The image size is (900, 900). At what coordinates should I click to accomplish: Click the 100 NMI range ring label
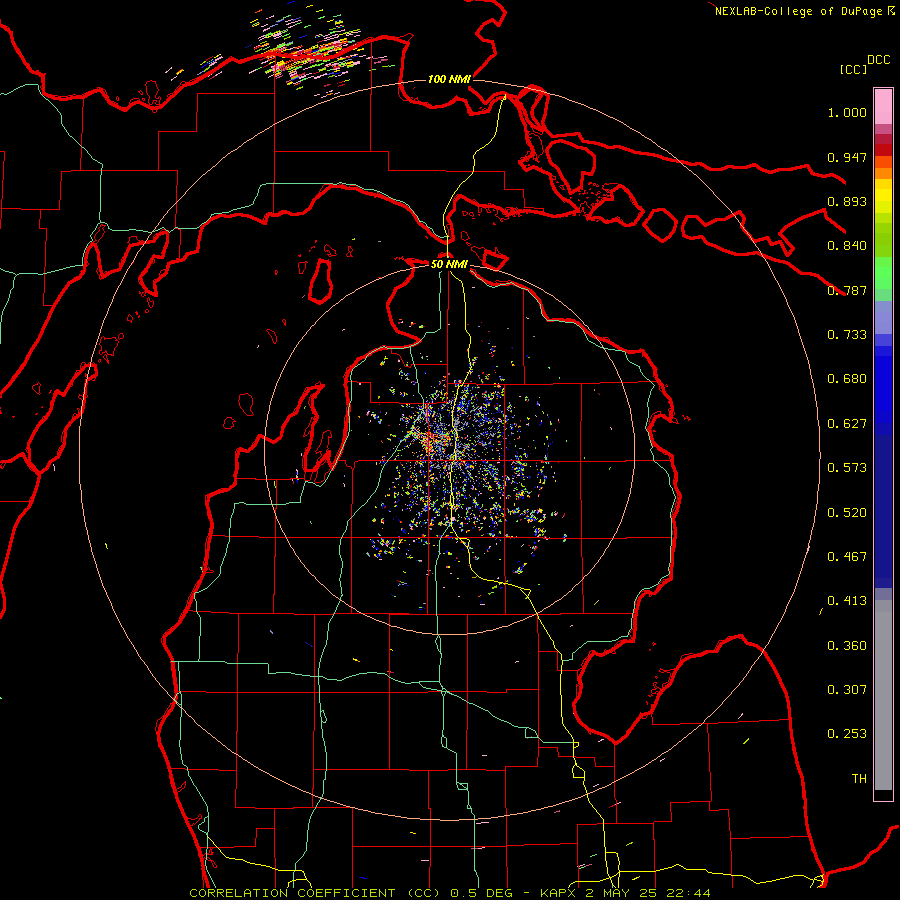(x=449, y=79)
